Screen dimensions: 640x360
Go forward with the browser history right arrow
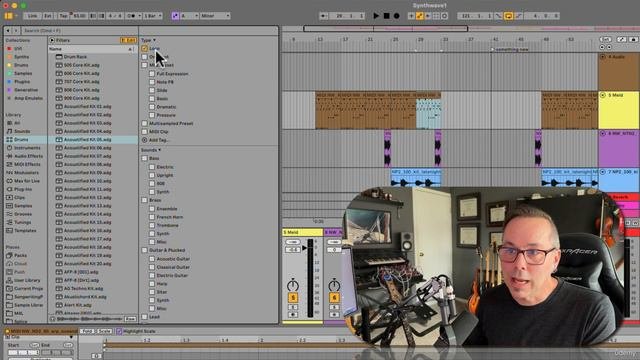16,31
